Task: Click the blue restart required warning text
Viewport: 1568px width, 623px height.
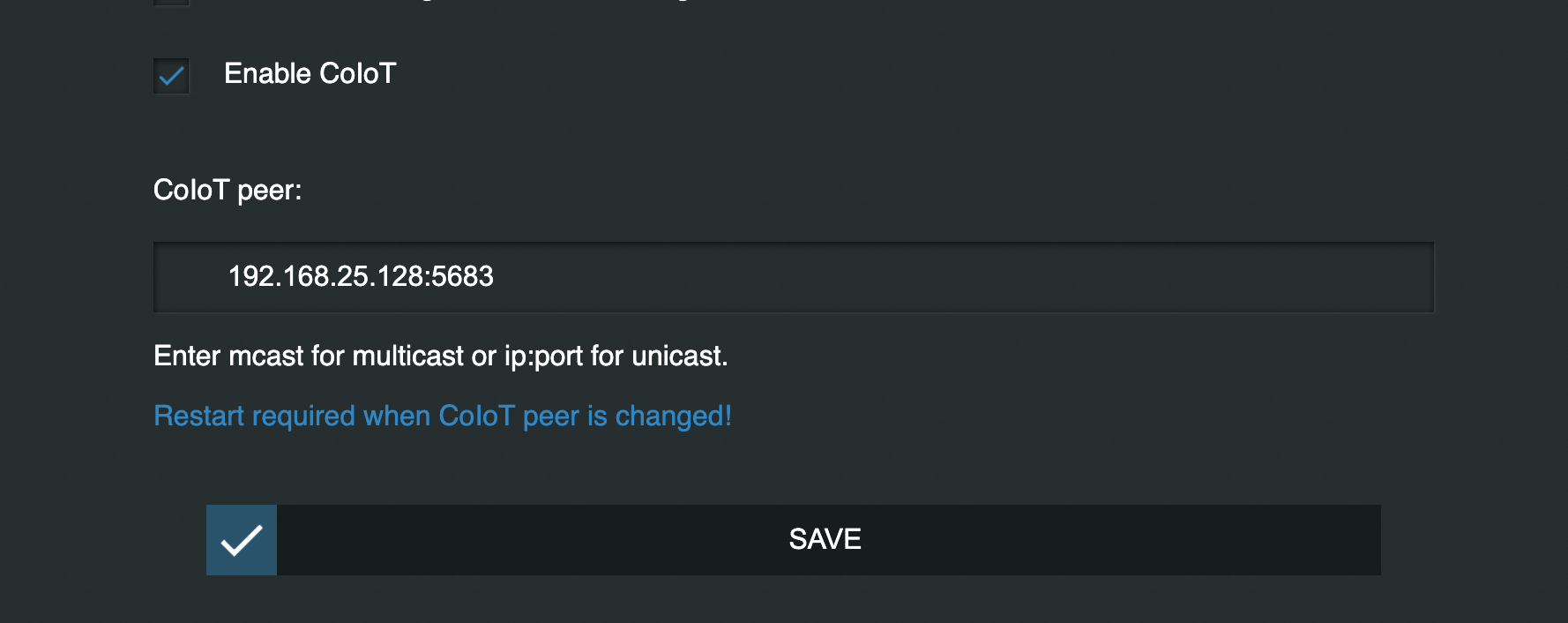Action: (x=443, y=416)
